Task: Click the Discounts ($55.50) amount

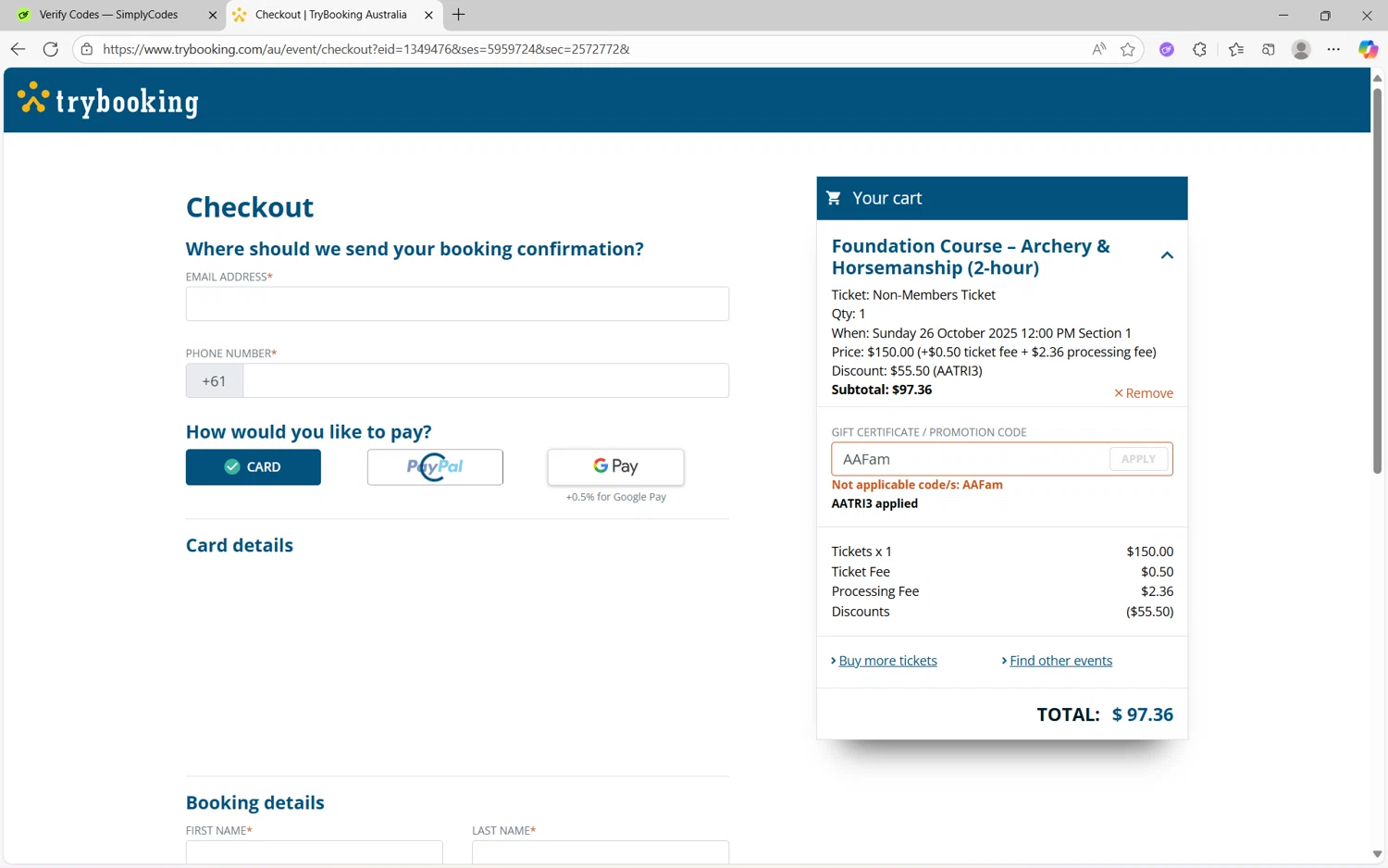Action: (1149, 612)
